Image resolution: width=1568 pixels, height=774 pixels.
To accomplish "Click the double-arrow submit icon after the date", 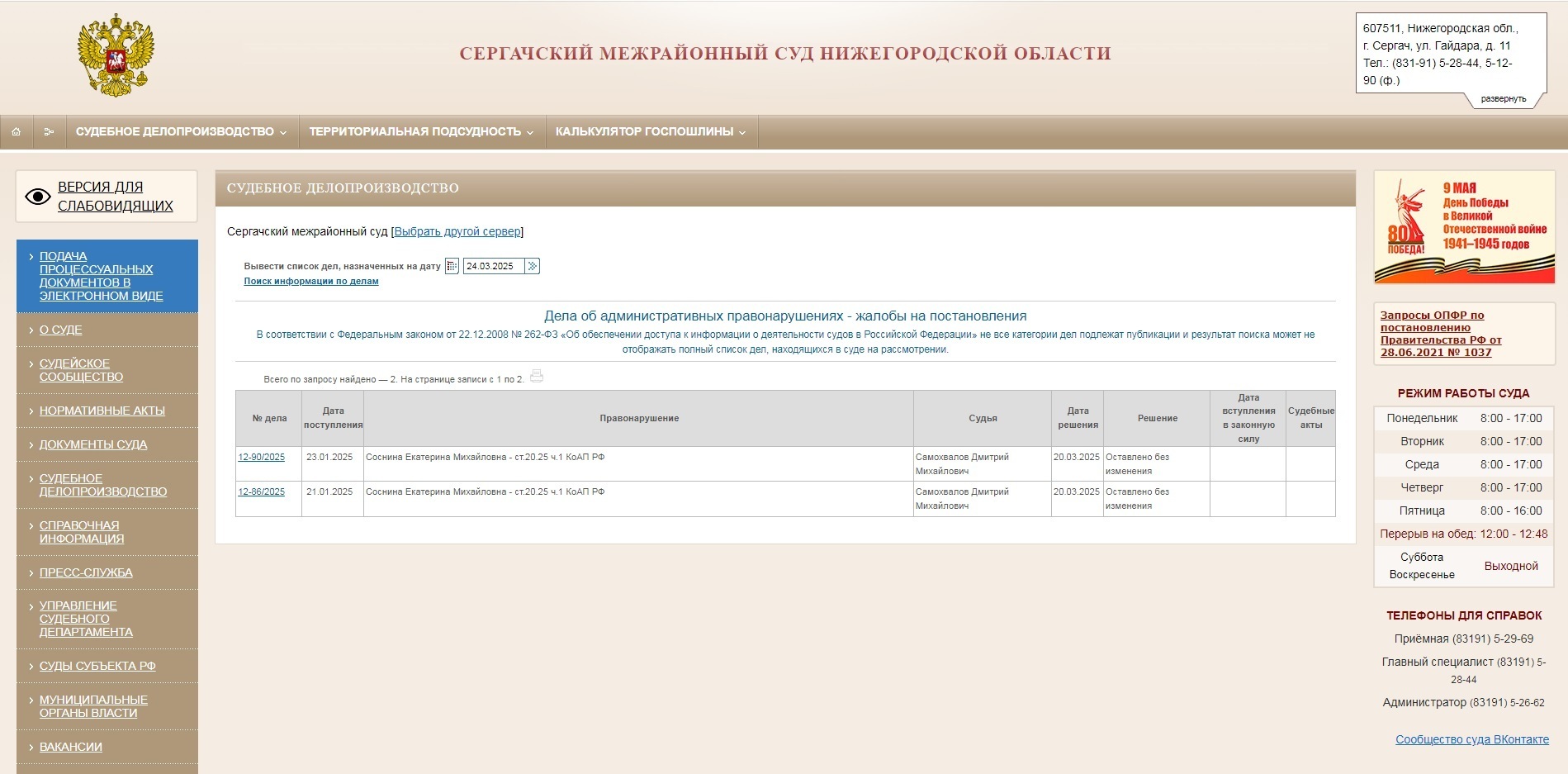I will pyautogui.click(x=533, y=265).
